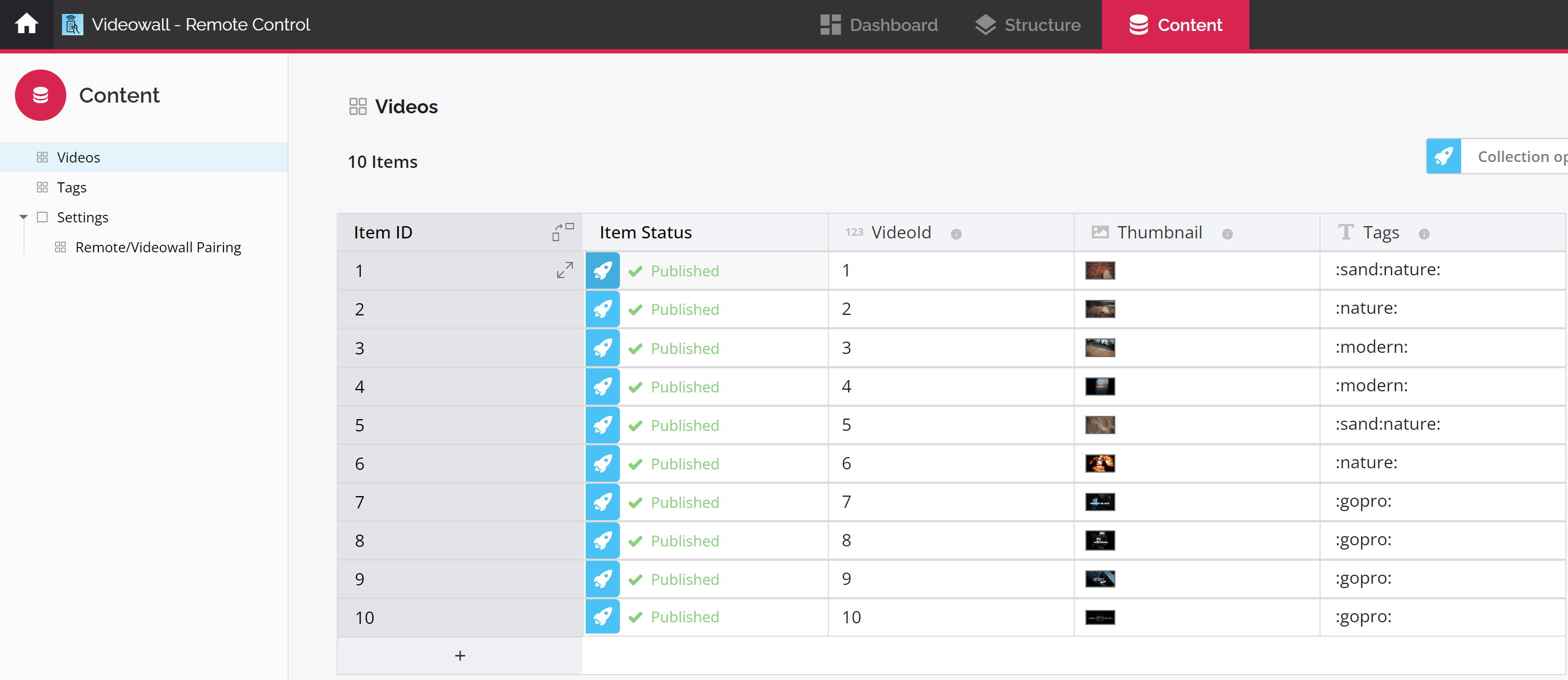This screenshot has width=1568, height=680.
Task: Open the thumbnail of video 8
Action: pyautogui.click(x=1100, y=540)
